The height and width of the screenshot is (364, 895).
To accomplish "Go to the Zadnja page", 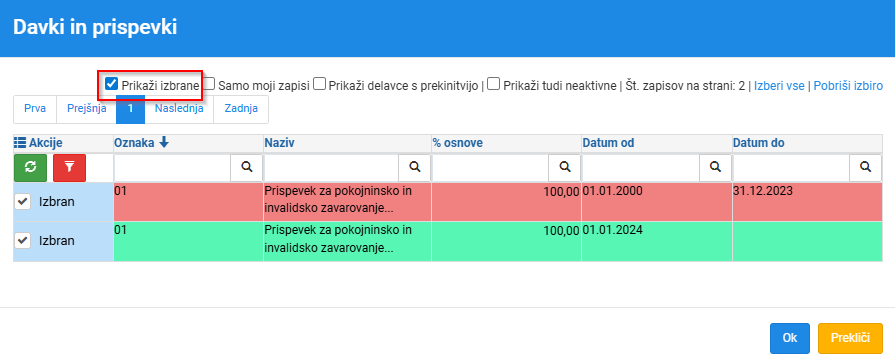I will point(241,108).
